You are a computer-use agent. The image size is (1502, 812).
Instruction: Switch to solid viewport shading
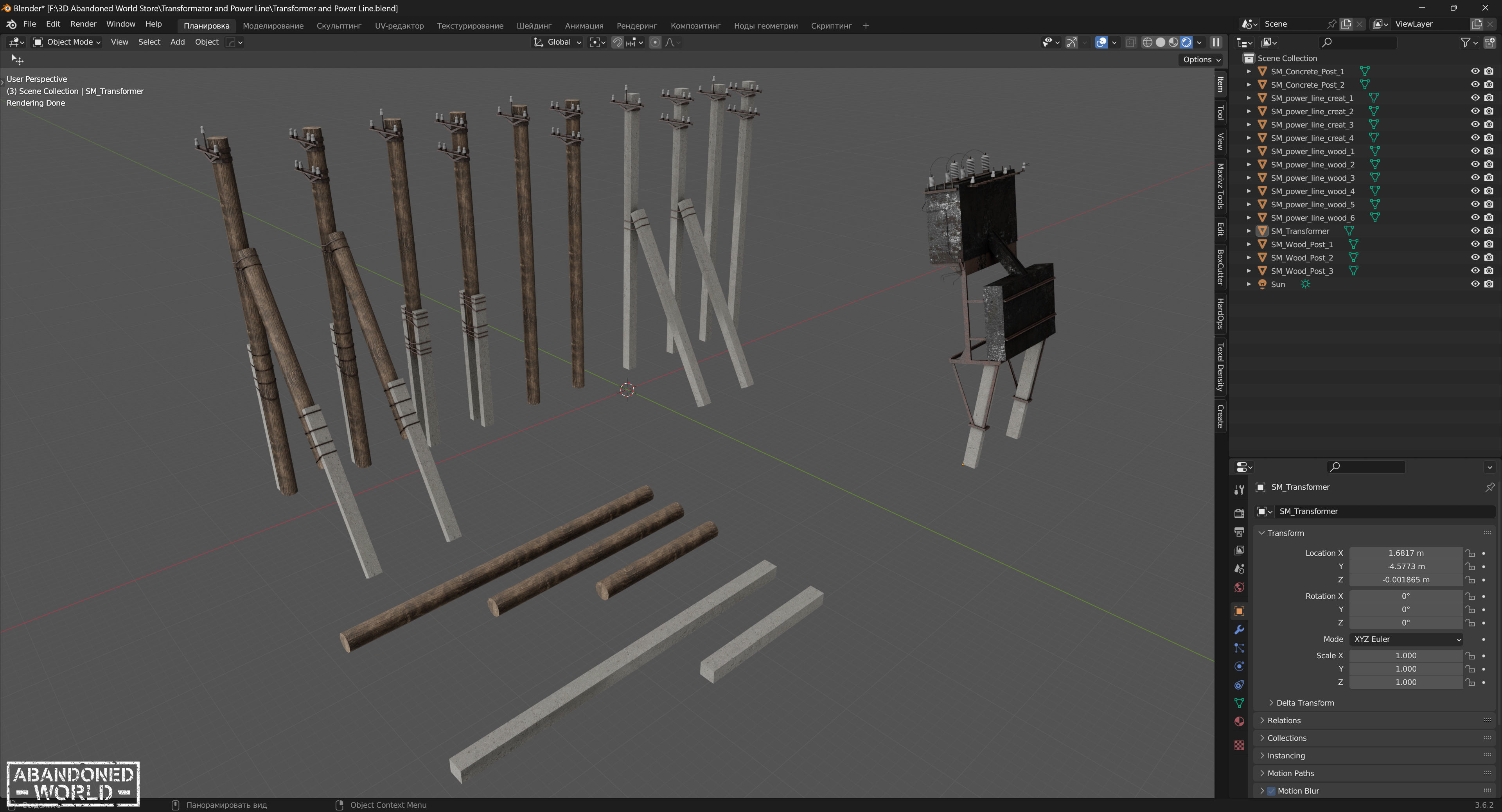coord(1160,42)
